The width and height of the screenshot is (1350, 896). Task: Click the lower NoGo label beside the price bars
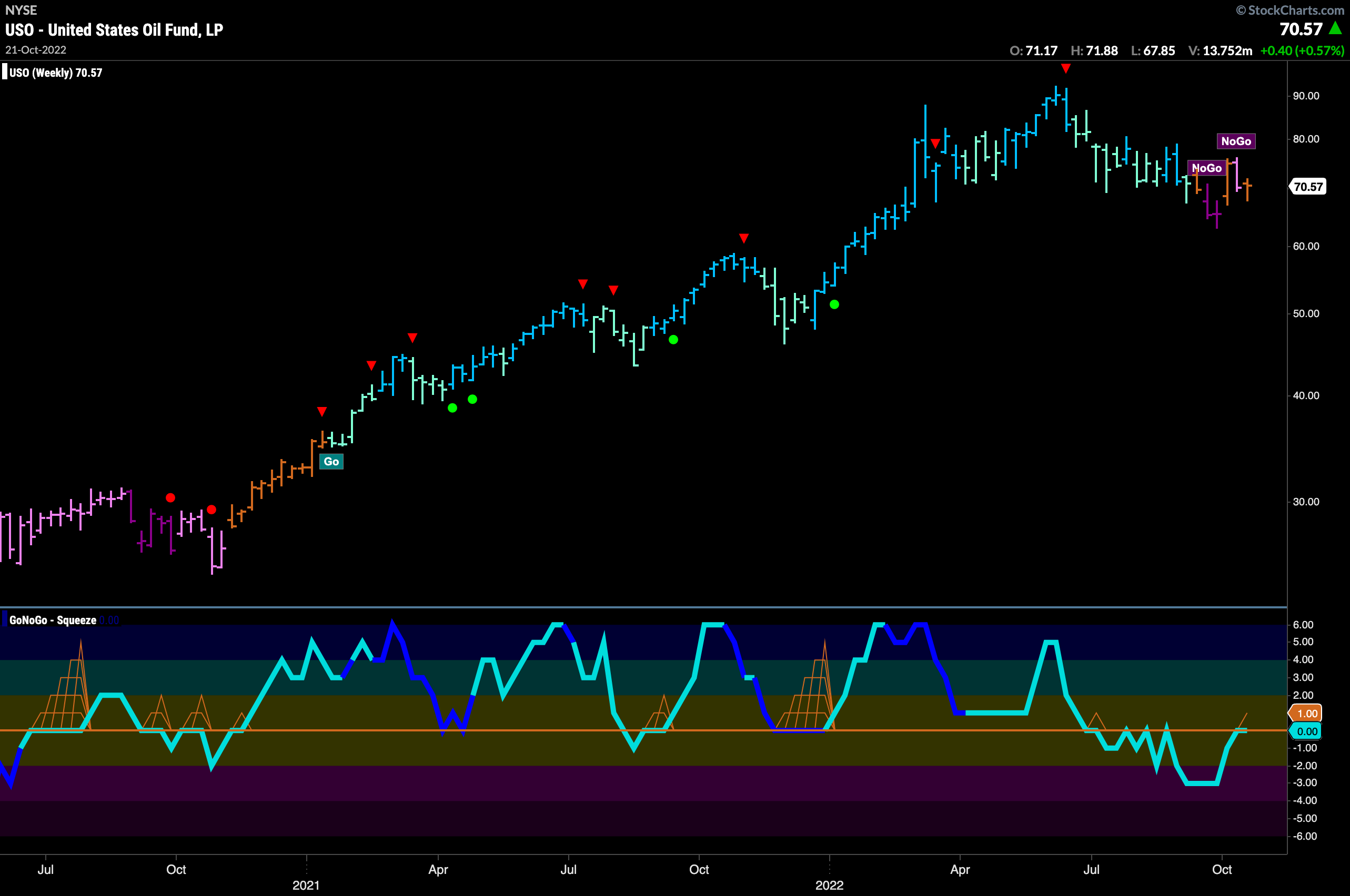point(1206,168)
